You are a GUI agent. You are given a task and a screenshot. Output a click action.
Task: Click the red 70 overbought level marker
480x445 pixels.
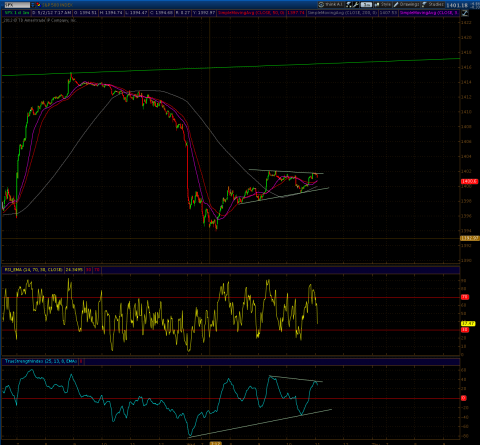click(x=465, y=297)
